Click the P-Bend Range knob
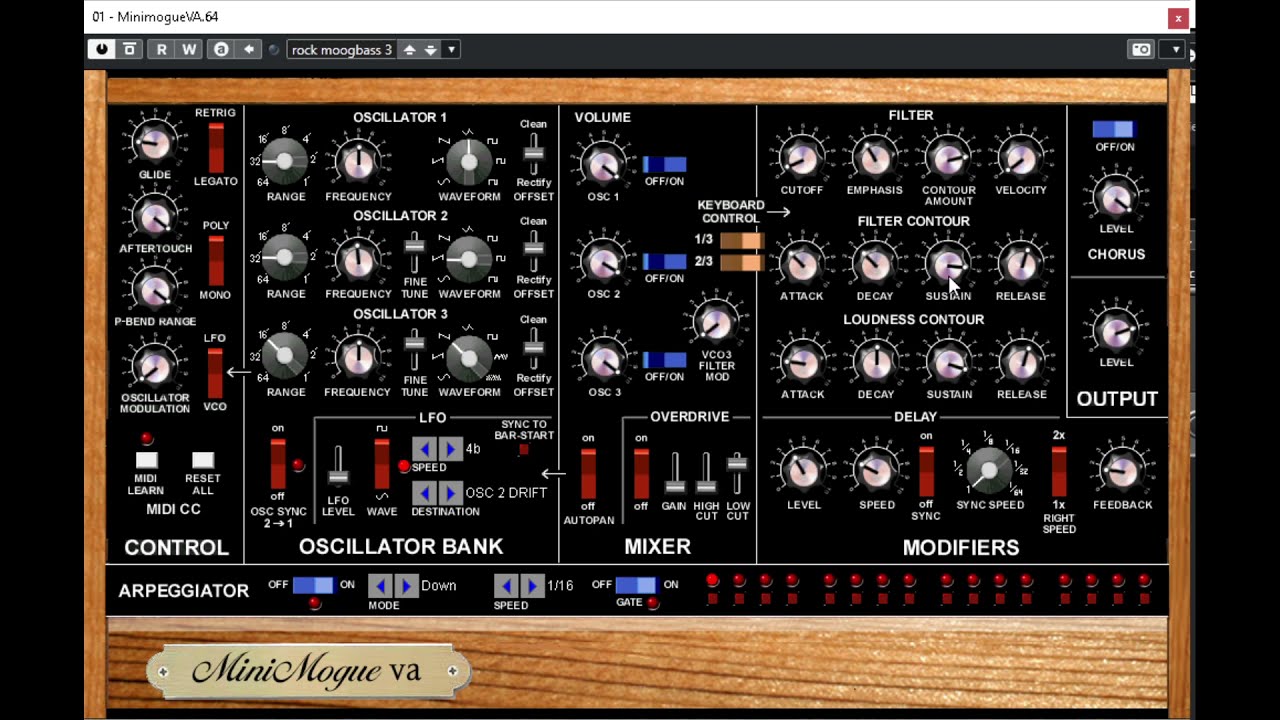 155,290
